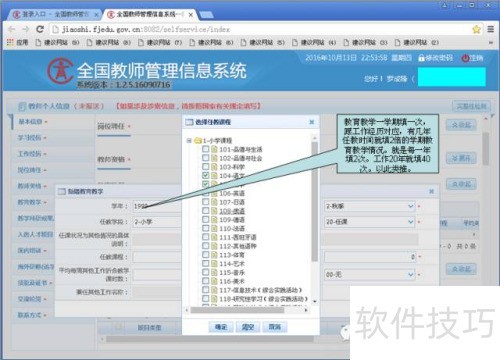Viewport: 500px width, 360px height.
Task: Click the 任教课程 input field
Action: [157, 257]
